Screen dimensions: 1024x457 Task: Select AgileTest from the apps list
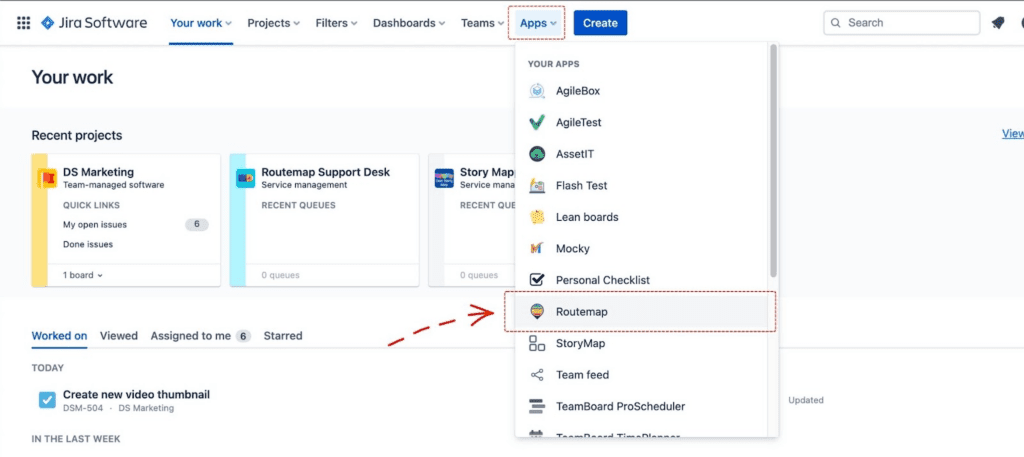tap(640, 122)
